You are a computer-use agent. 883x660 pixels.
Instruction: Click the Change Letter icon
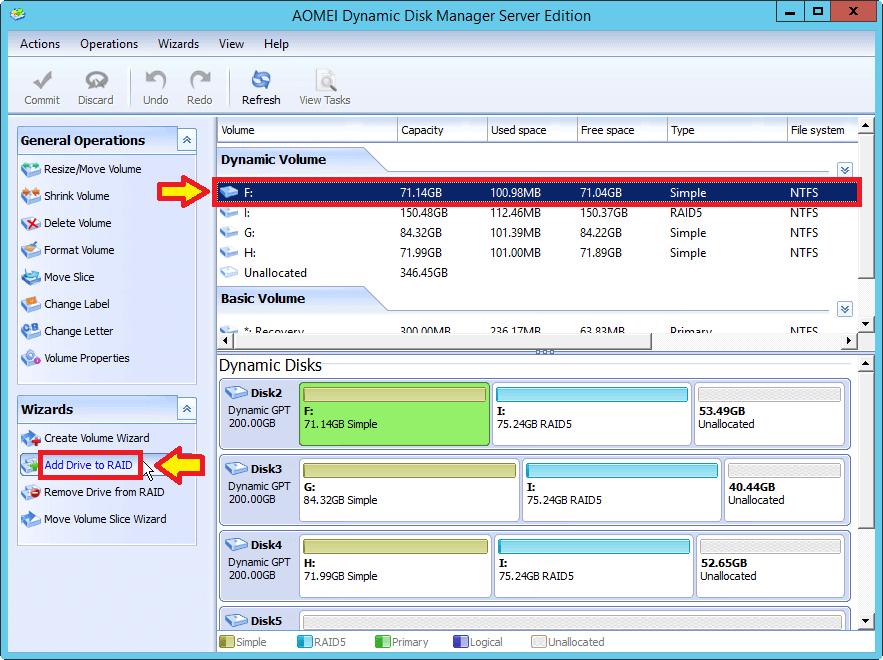click(x=31, y=331)
